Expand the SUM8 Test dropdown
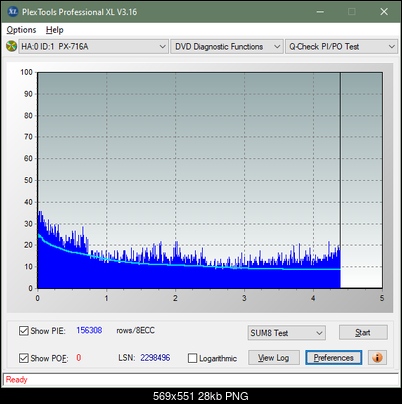The width and height of the screenshot is (402, 404). point(287,333)
